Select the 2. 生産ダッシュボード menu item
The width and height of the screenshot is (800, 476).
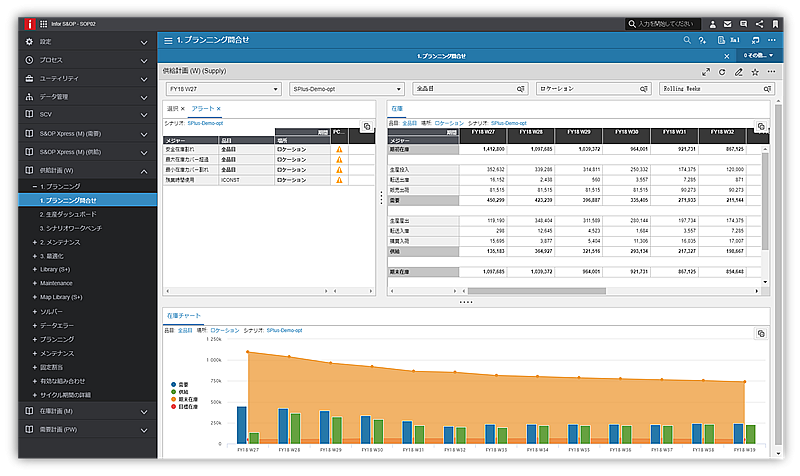(x=68, y=215)
